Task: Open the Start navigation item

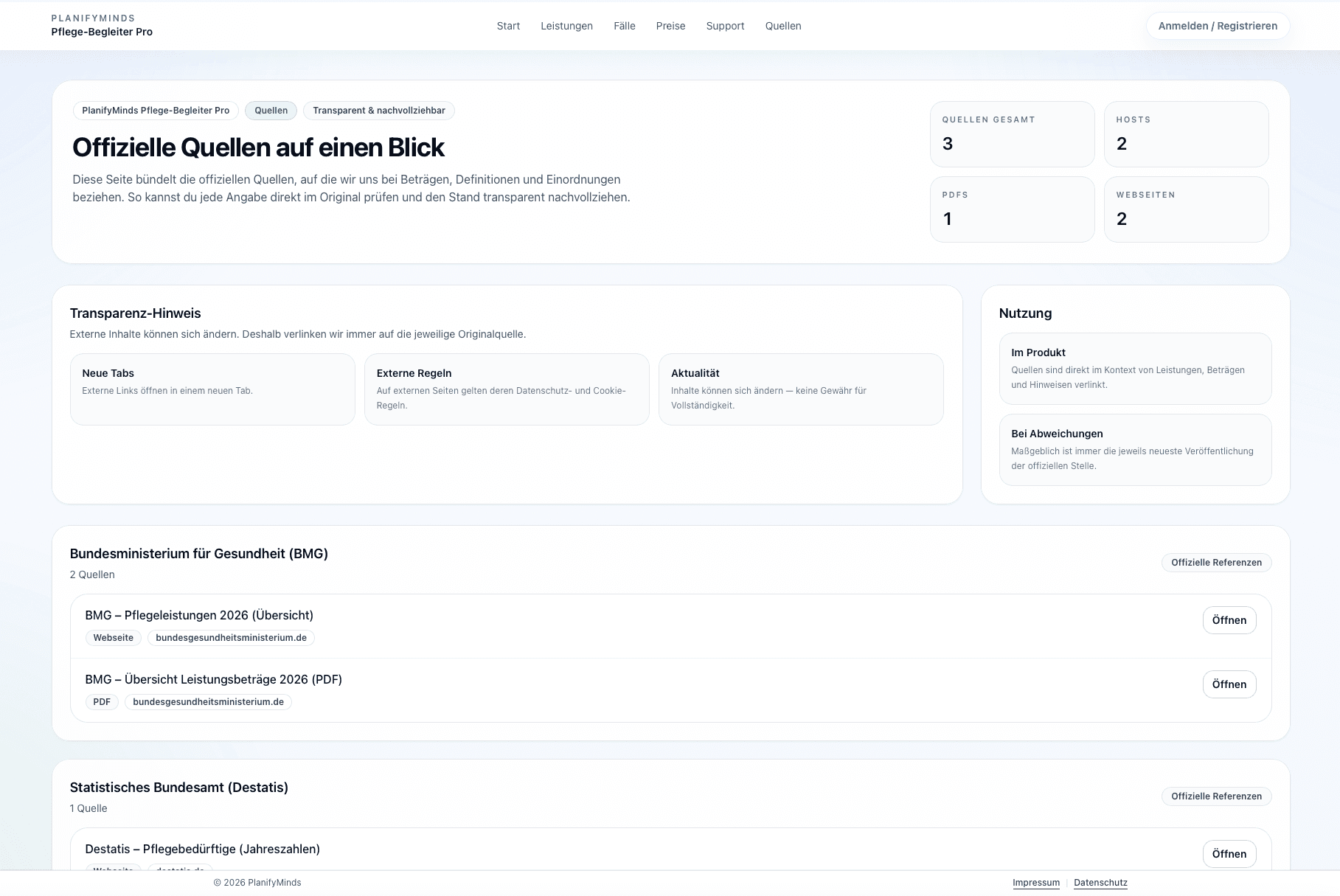Action: [x=508, y=26]
